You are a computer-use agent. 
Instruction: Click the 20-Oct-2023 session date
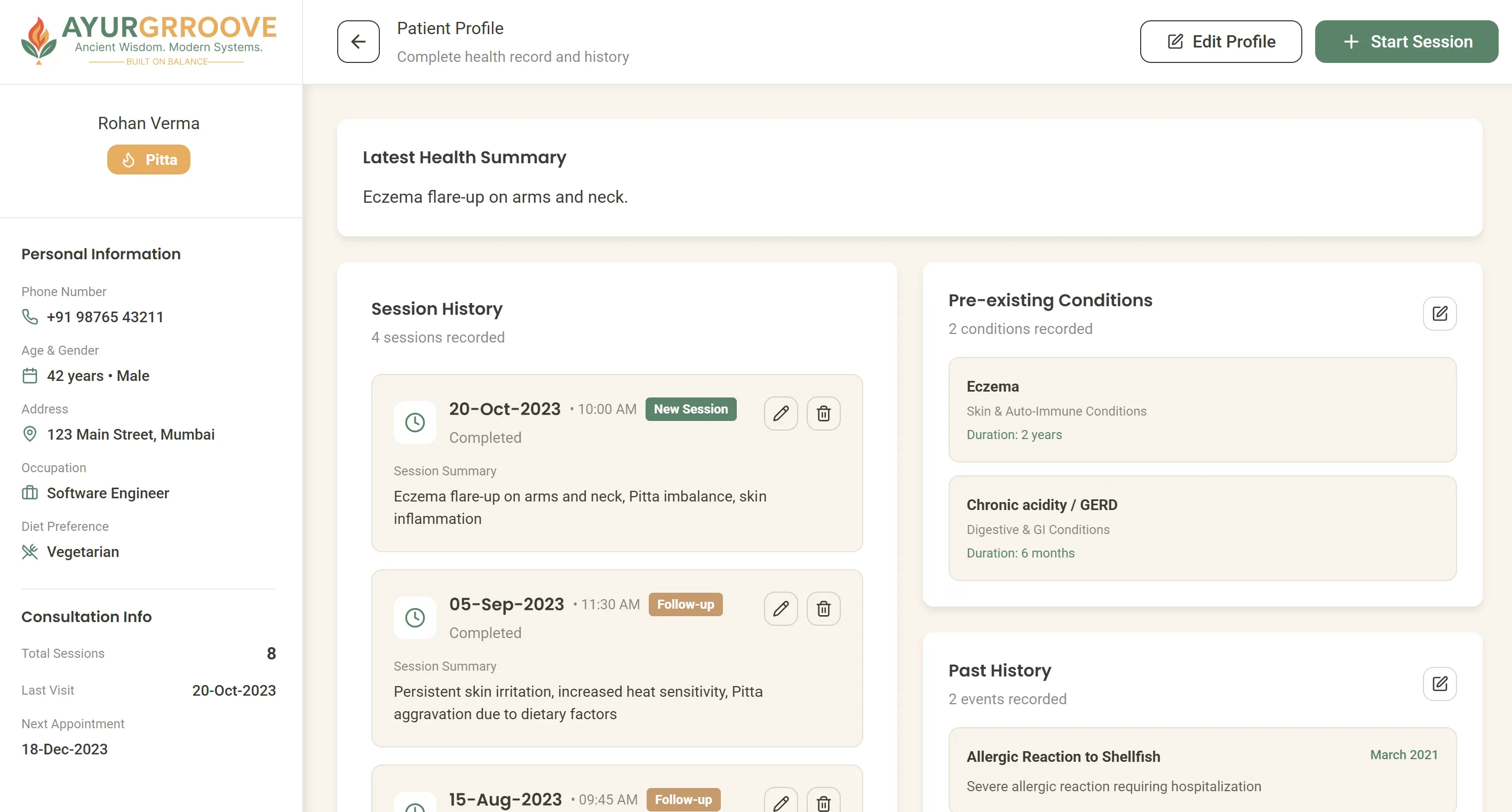(505, 409)
